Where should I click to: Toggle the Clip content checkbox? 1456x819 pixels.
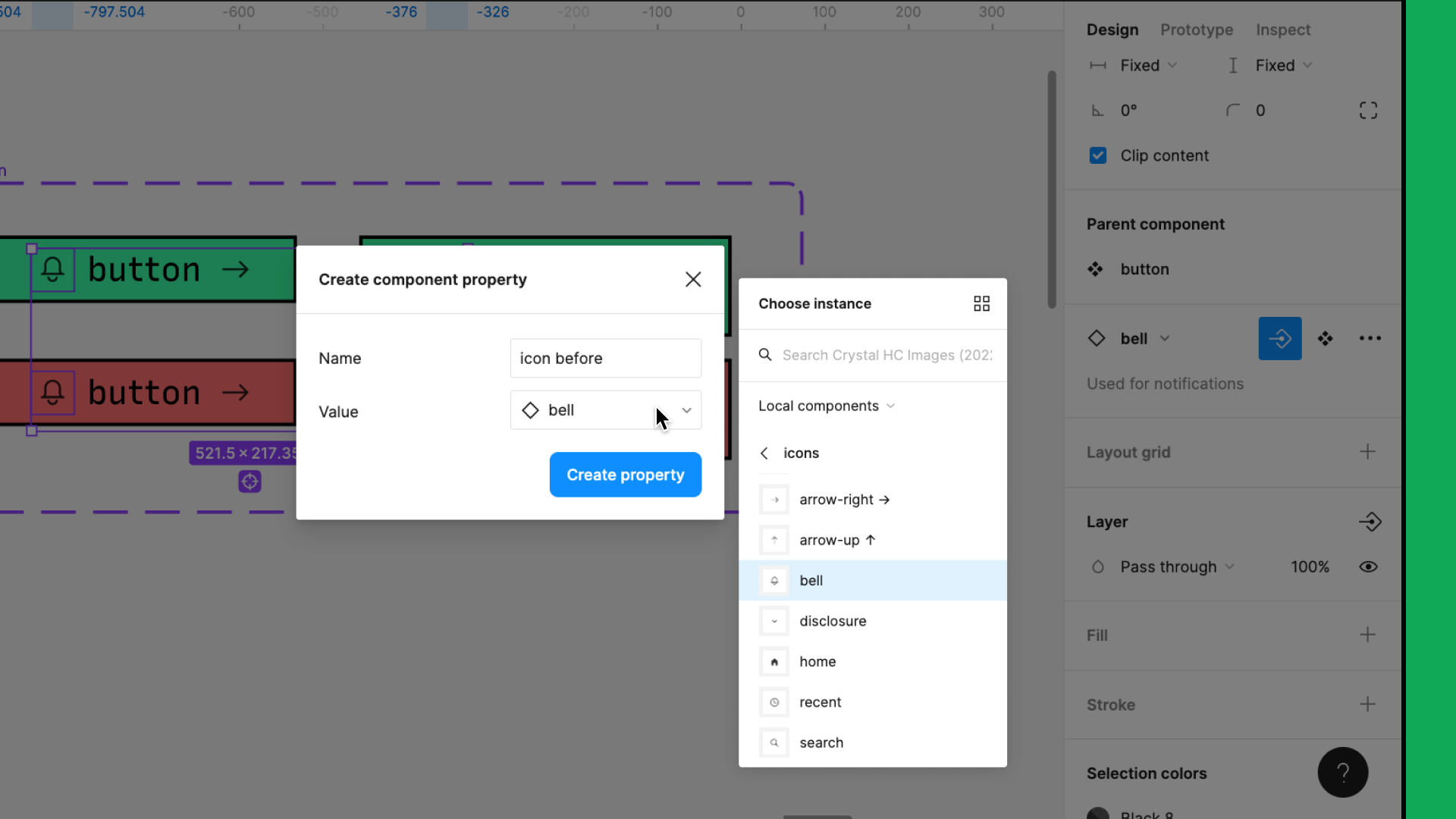(1097, 155)
